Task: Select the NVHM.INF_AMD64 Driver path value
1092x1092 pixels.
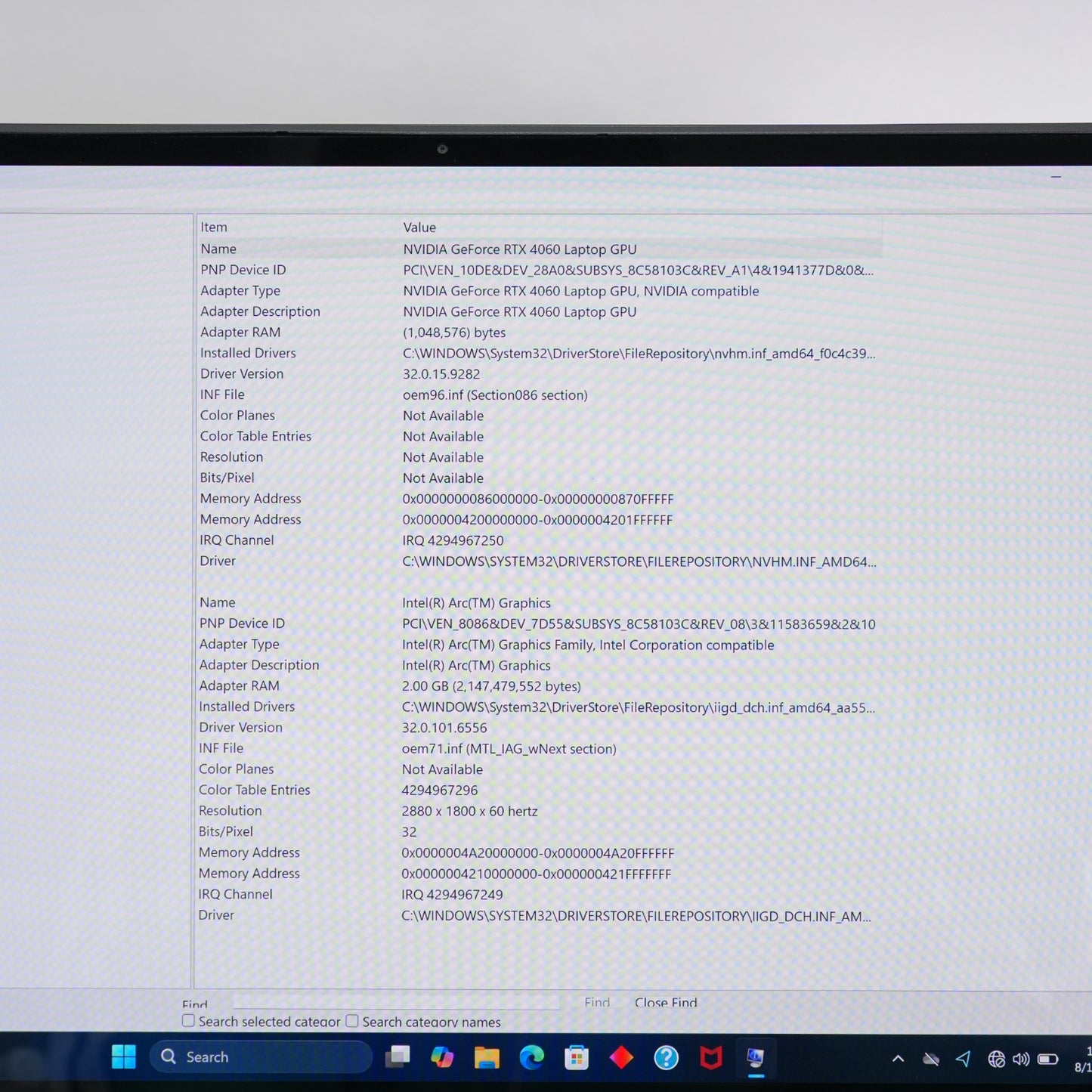Action: point(639,561)
